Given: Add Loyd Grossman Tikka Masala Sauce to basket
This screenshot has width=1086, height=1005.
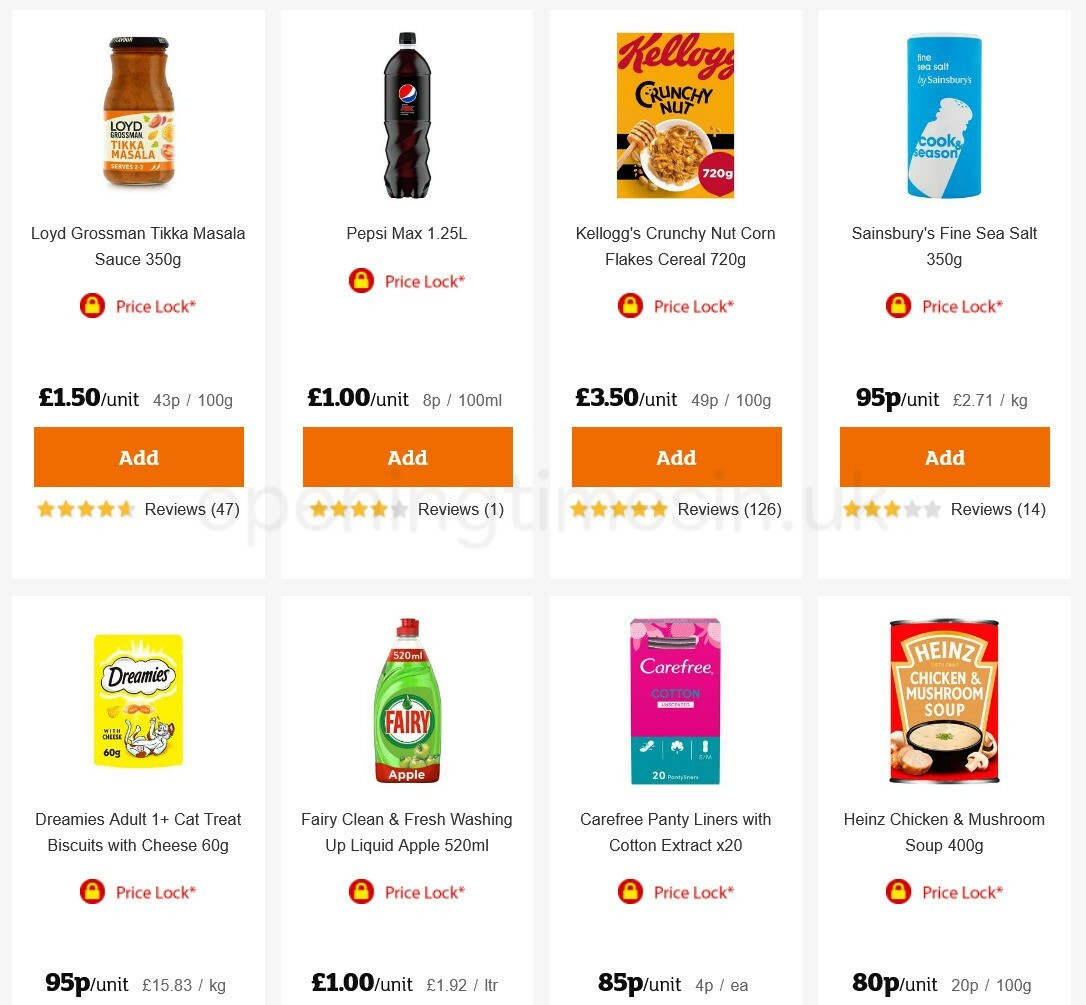Looking at the screenshot, I should point(138,457).
